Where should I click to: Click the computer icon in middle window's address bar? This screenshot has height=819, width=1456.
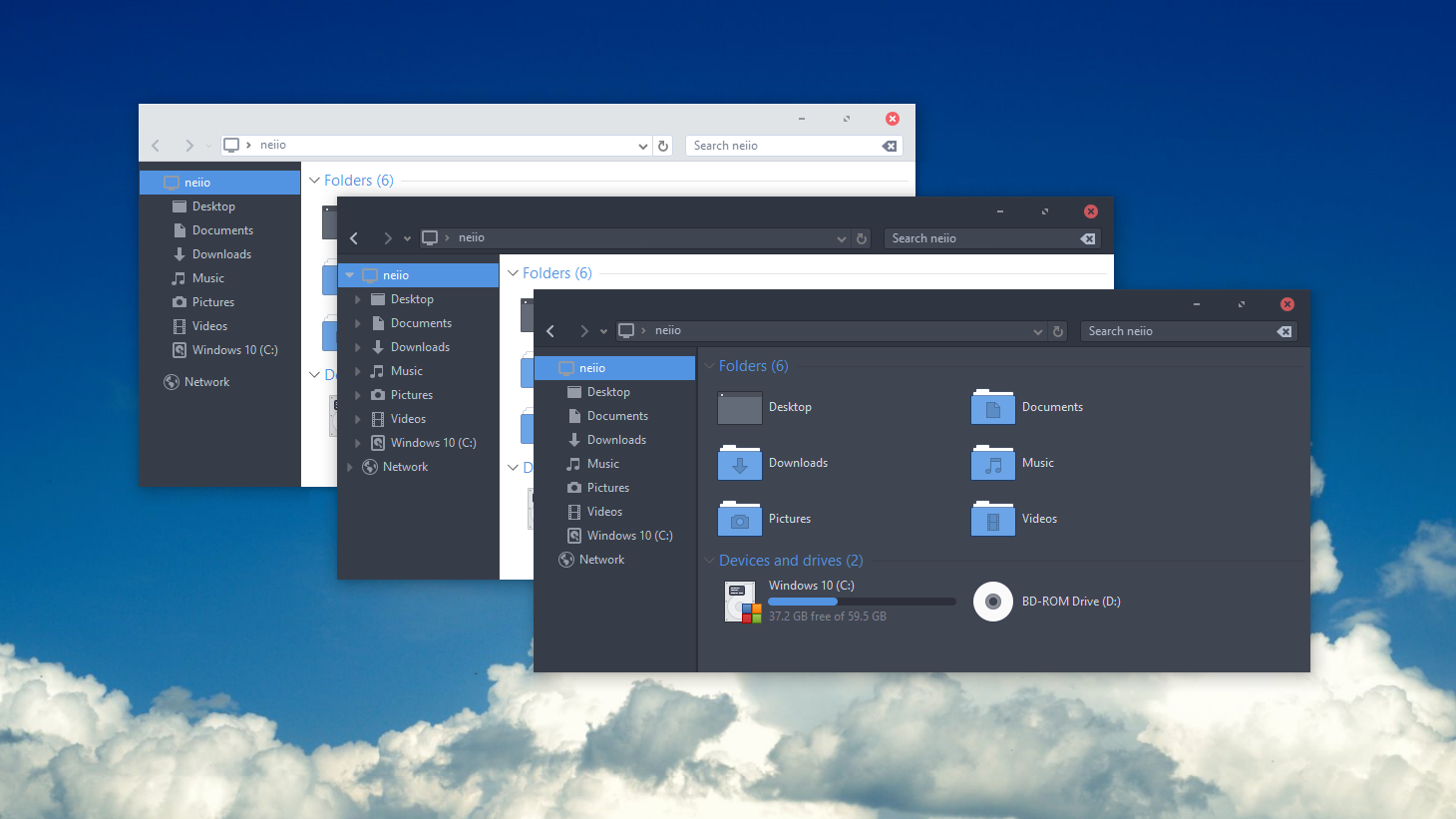coord(430,237)
